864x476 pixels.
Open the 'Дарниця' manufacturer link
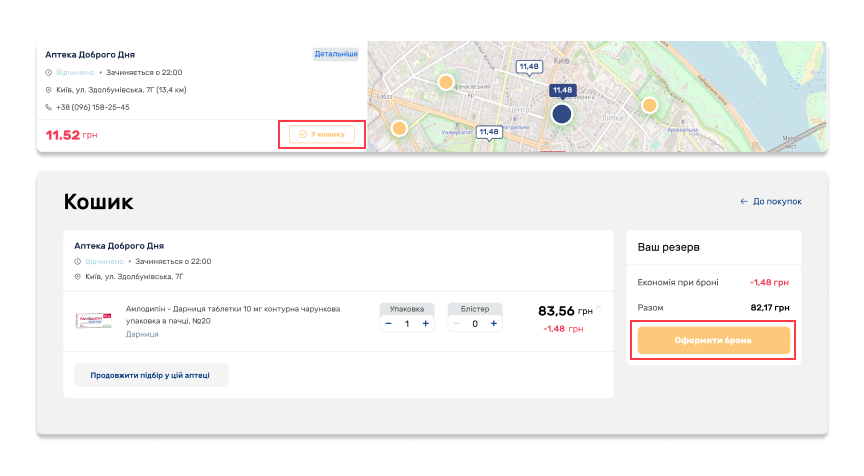[x=141, y=335]
